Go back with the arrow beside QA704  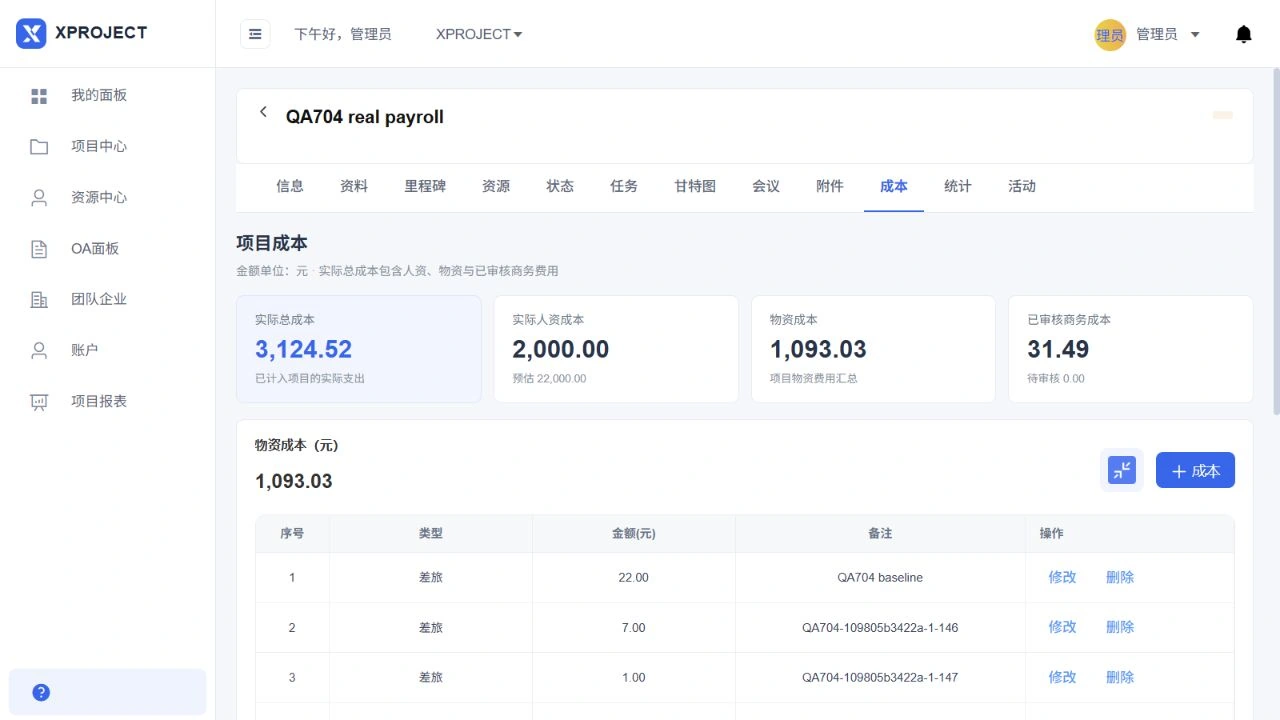click(263, 112)
